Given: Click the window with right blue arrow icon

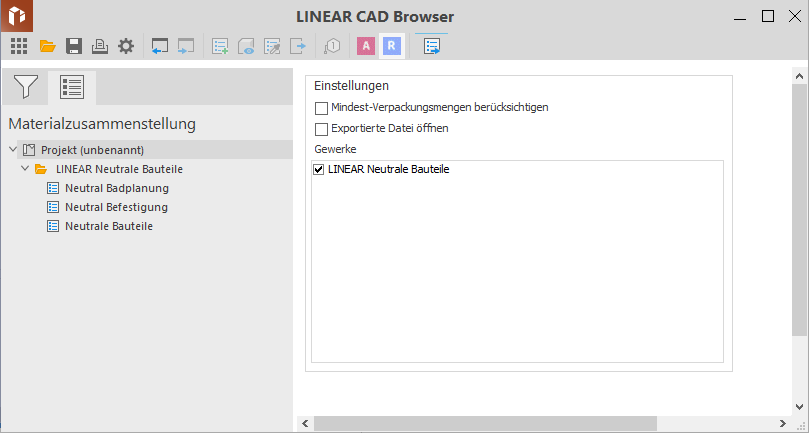Looking at the screenshot, I should pos(186,46).
